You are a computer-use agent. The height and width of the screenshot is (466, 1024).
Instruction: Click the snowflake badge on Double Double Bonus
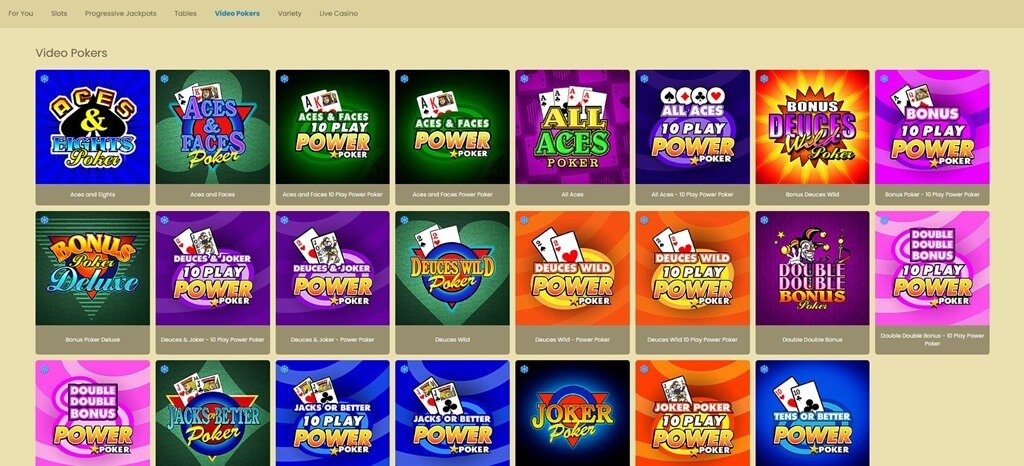(764, 220)
